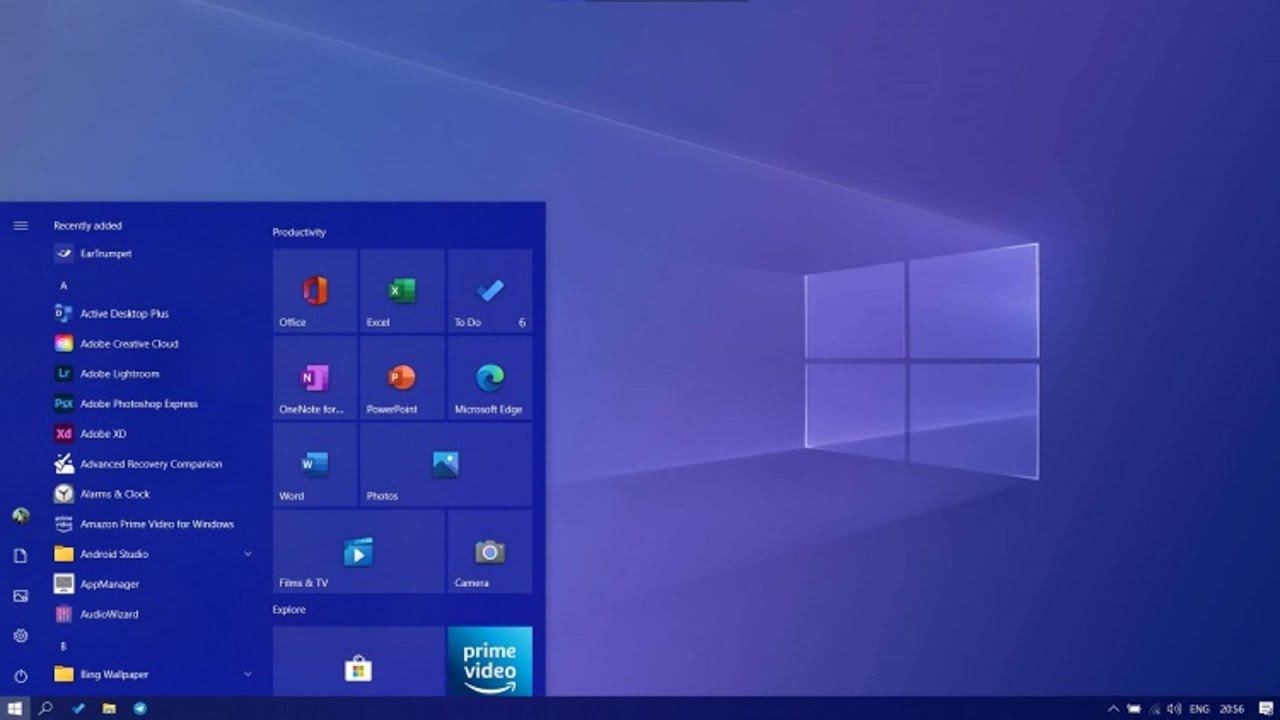
Task: Open Settings gear in Start sidebar
Action: click(x=20, y=636)
